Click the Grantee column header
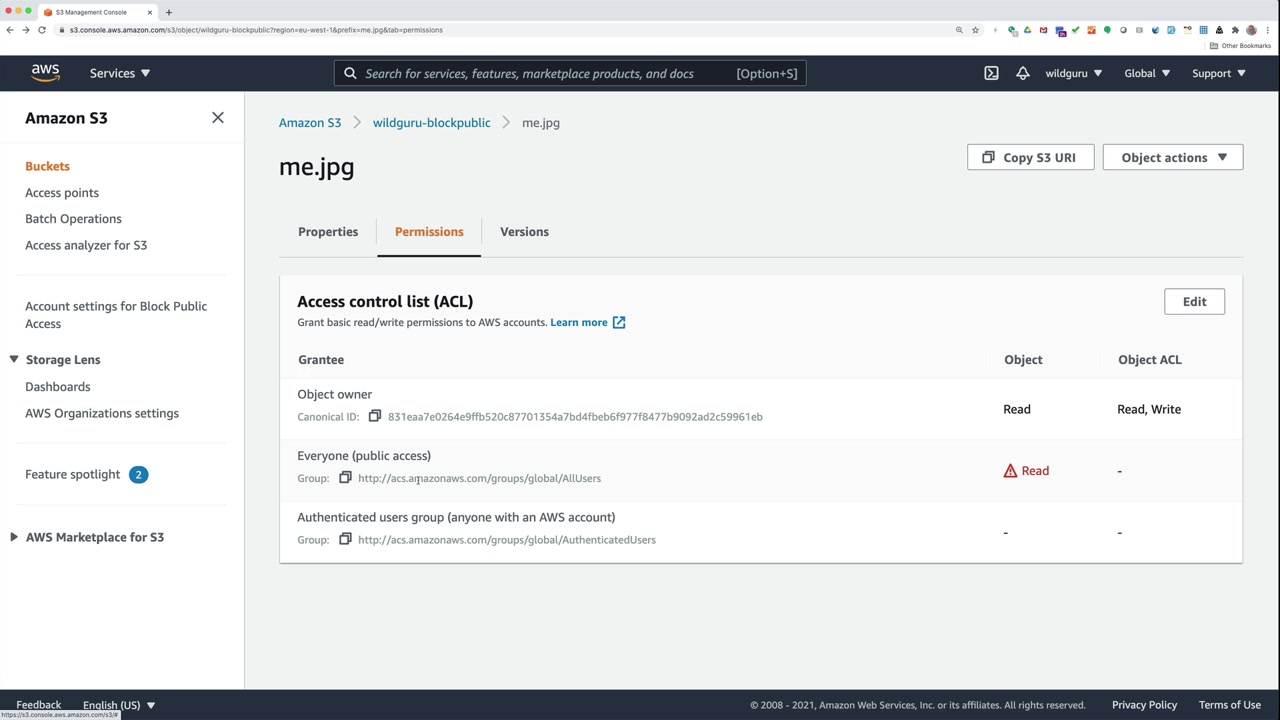The image size is (1280, 720). 321,360
